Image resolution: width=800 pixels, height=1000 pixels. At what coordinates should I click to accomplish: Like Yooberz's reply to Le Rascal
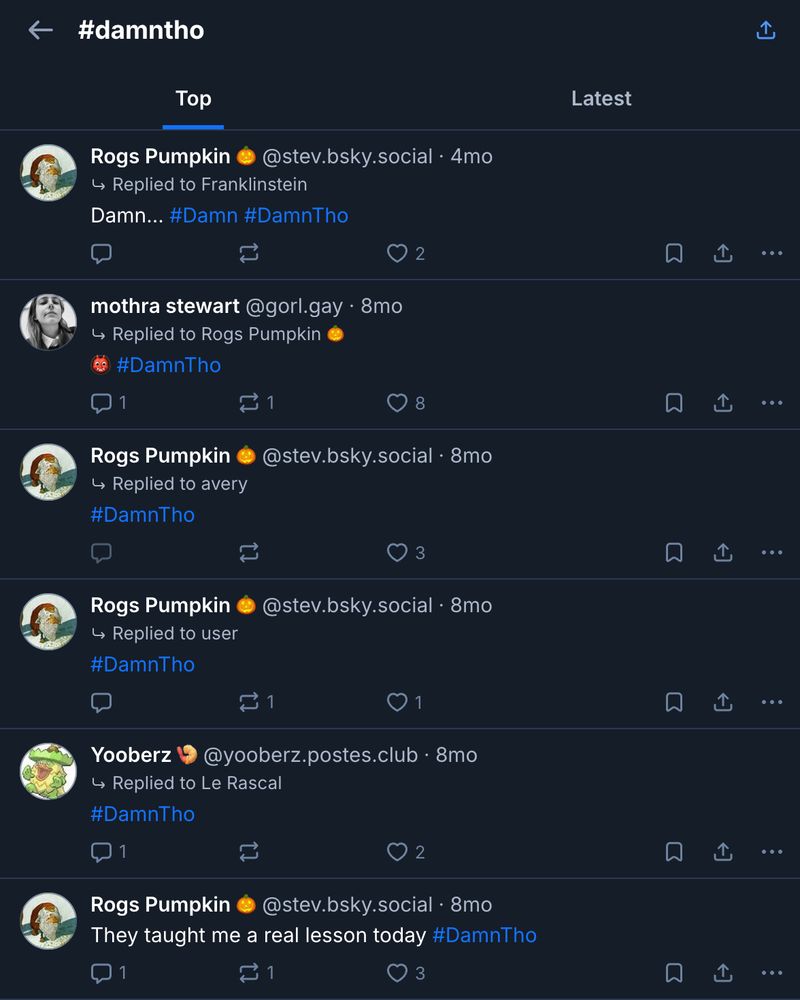(x=398, y=852)
